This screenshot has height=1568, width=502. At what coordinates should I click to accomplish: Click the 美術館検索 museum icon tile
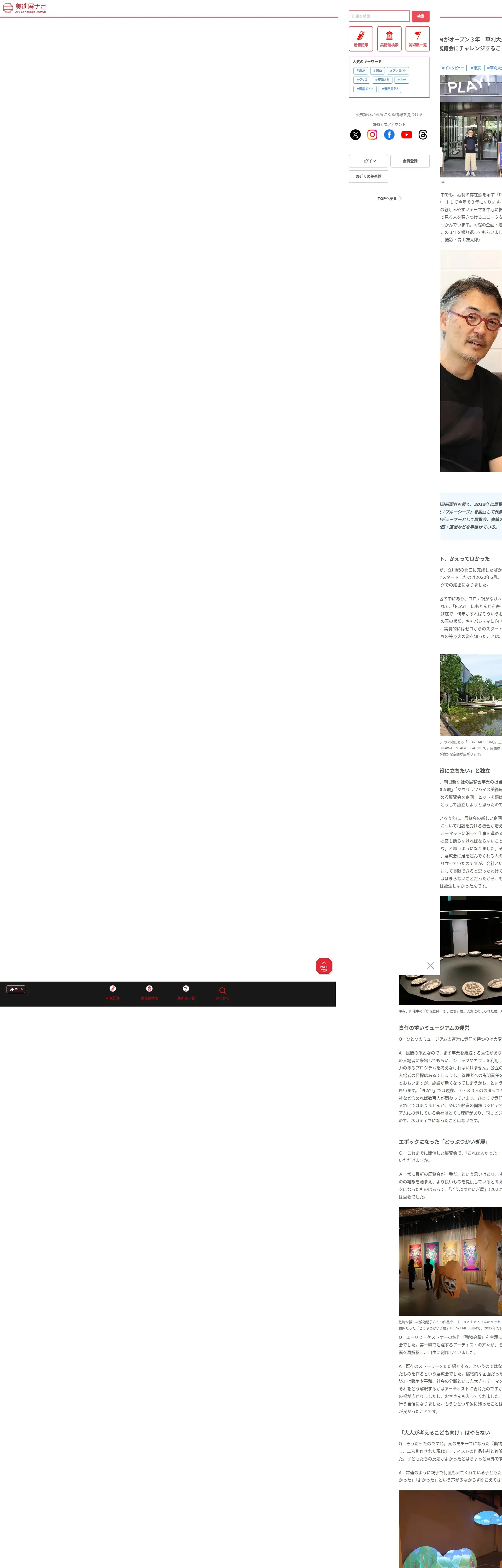click(389, 38)
